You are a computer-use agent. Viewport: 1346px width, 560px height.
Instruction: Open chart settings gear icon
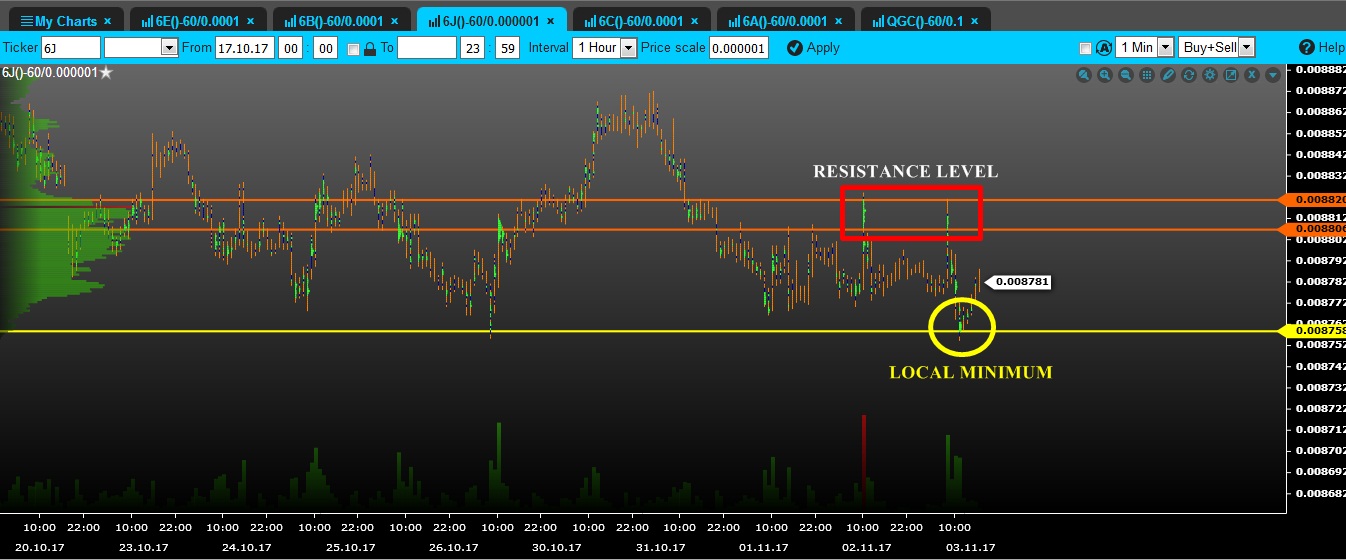point(1210,75)
